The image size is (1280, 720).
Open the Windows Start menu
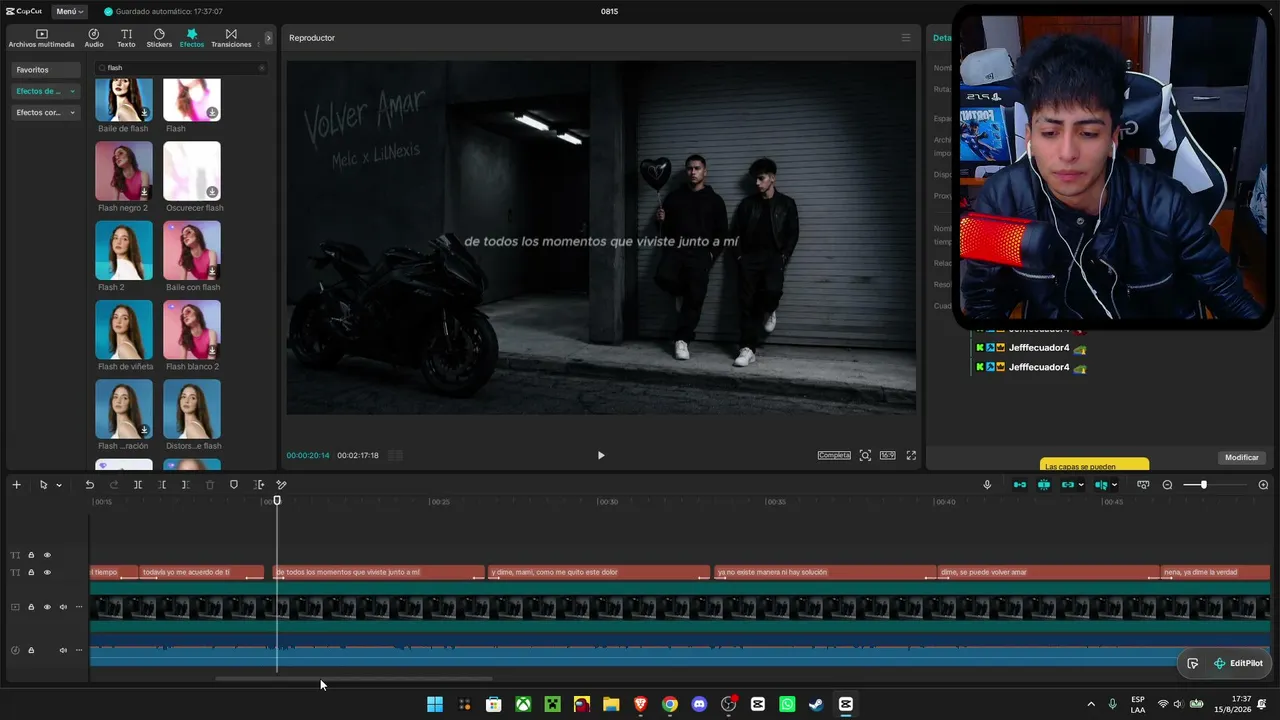point(435,704)
